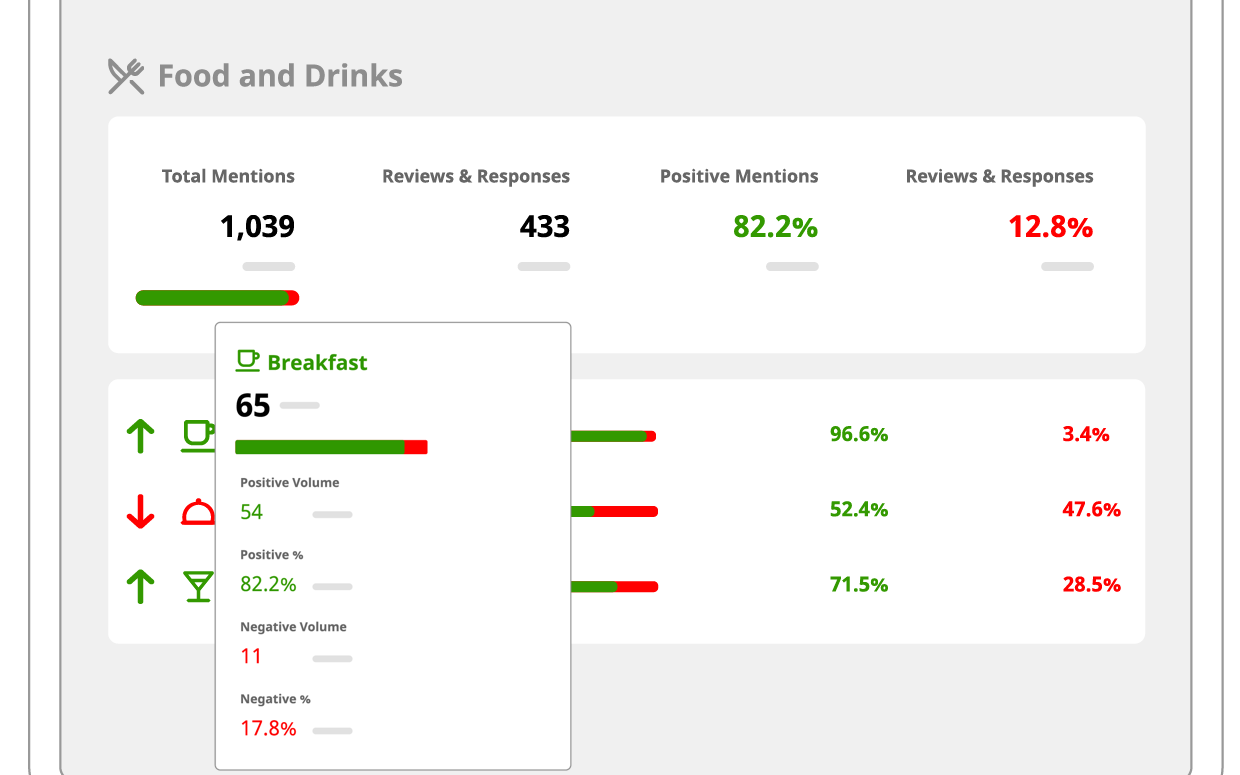Click the 82.2% value in Breakfast tooltip
The height and width of the screenshot is (775, 1240).
(x=268, y=584)
